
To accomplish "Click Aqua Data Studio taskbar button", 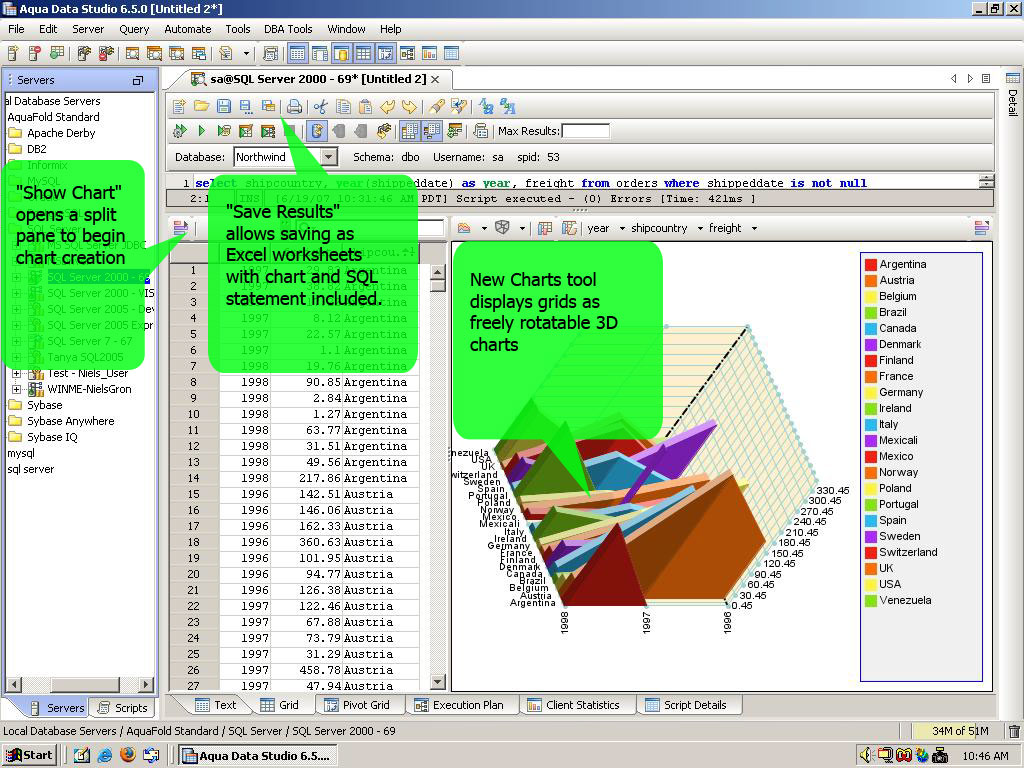I will pos(256,756).
